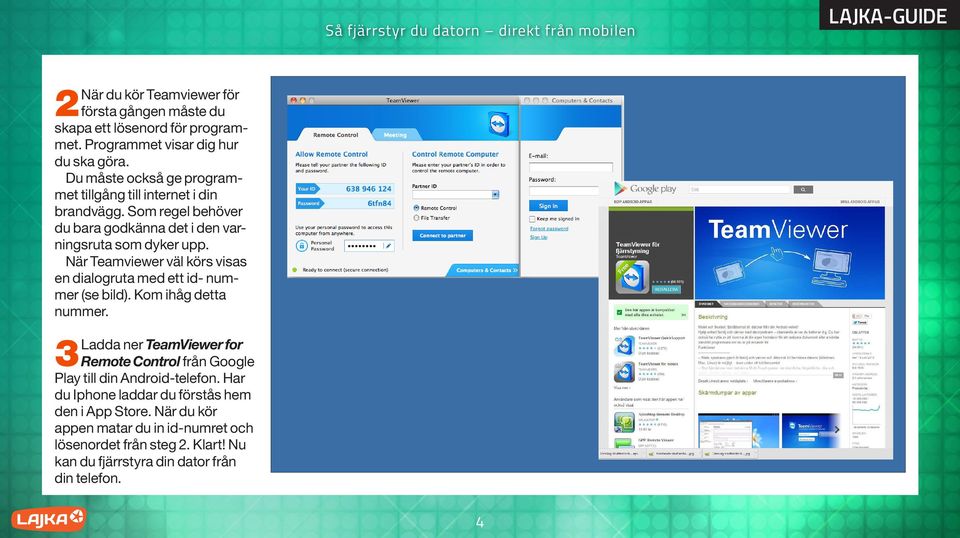Switch to the Remote Control tab
The height and width of the screenshot is (538, 960).
[336, 135]
